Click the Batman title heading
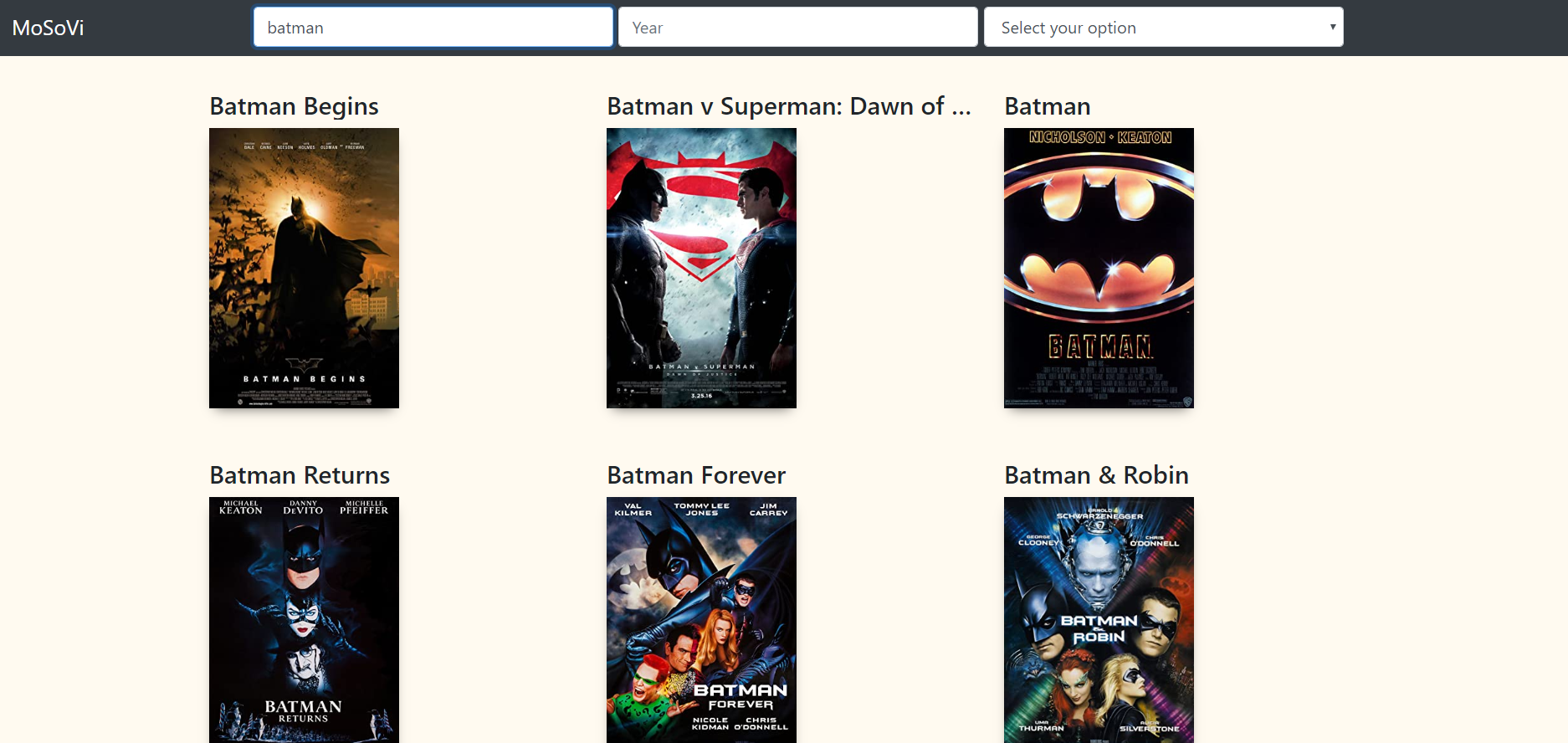This screenshot has height=743, width=1568. pos(1048,106)
